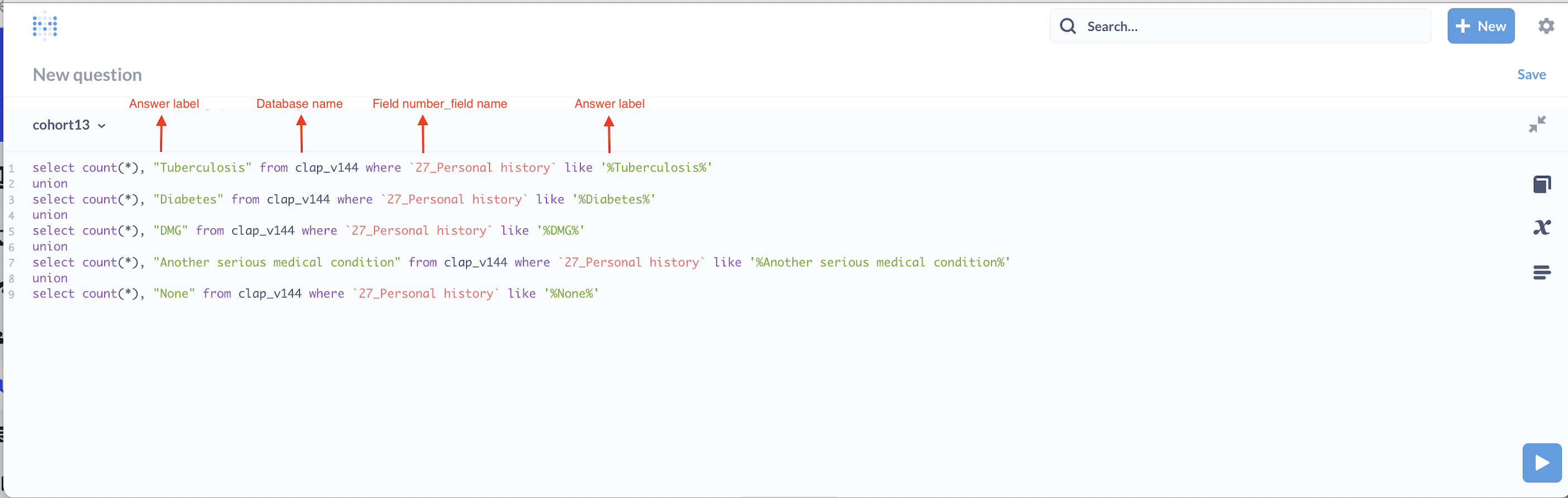Click the search magnifier icon
This screenshot has width=1568, height=498.
pyautogui.click(x=1068, y=26)
